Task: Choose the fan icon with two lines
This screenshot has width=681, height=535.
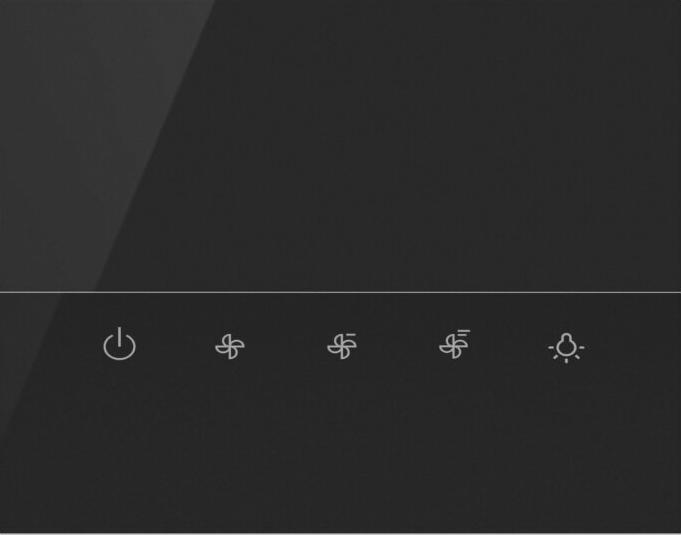Action: 342,346
